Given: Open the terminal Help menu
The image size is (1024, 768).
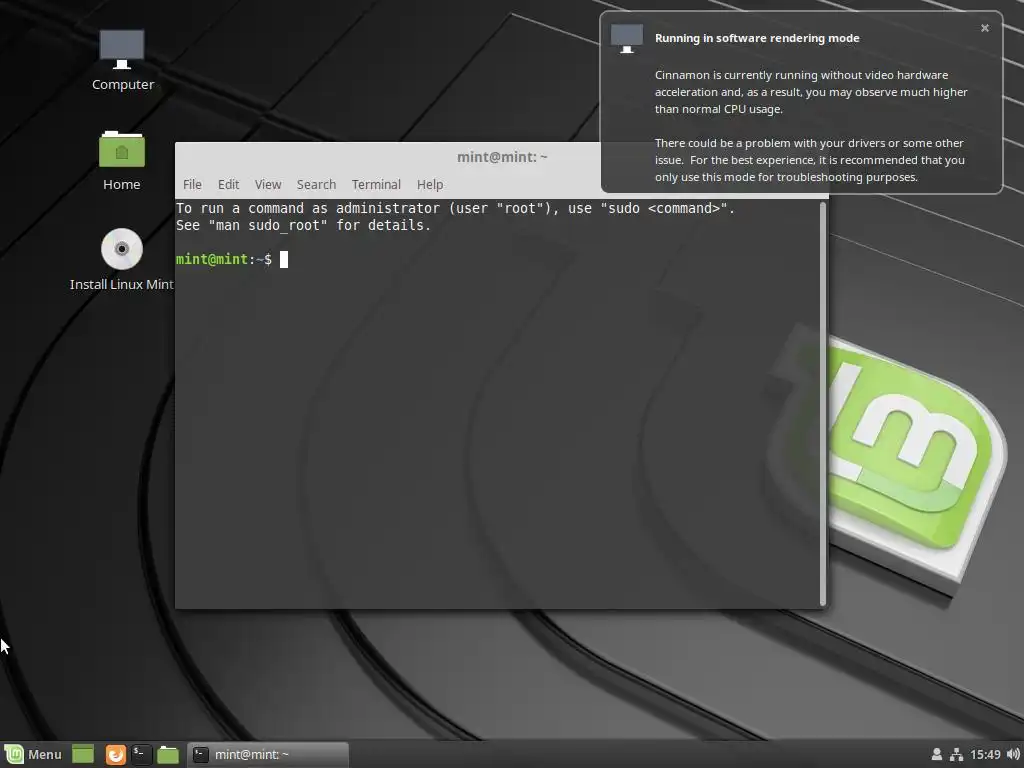Looking at the screenshot, I should coord(430,185).
